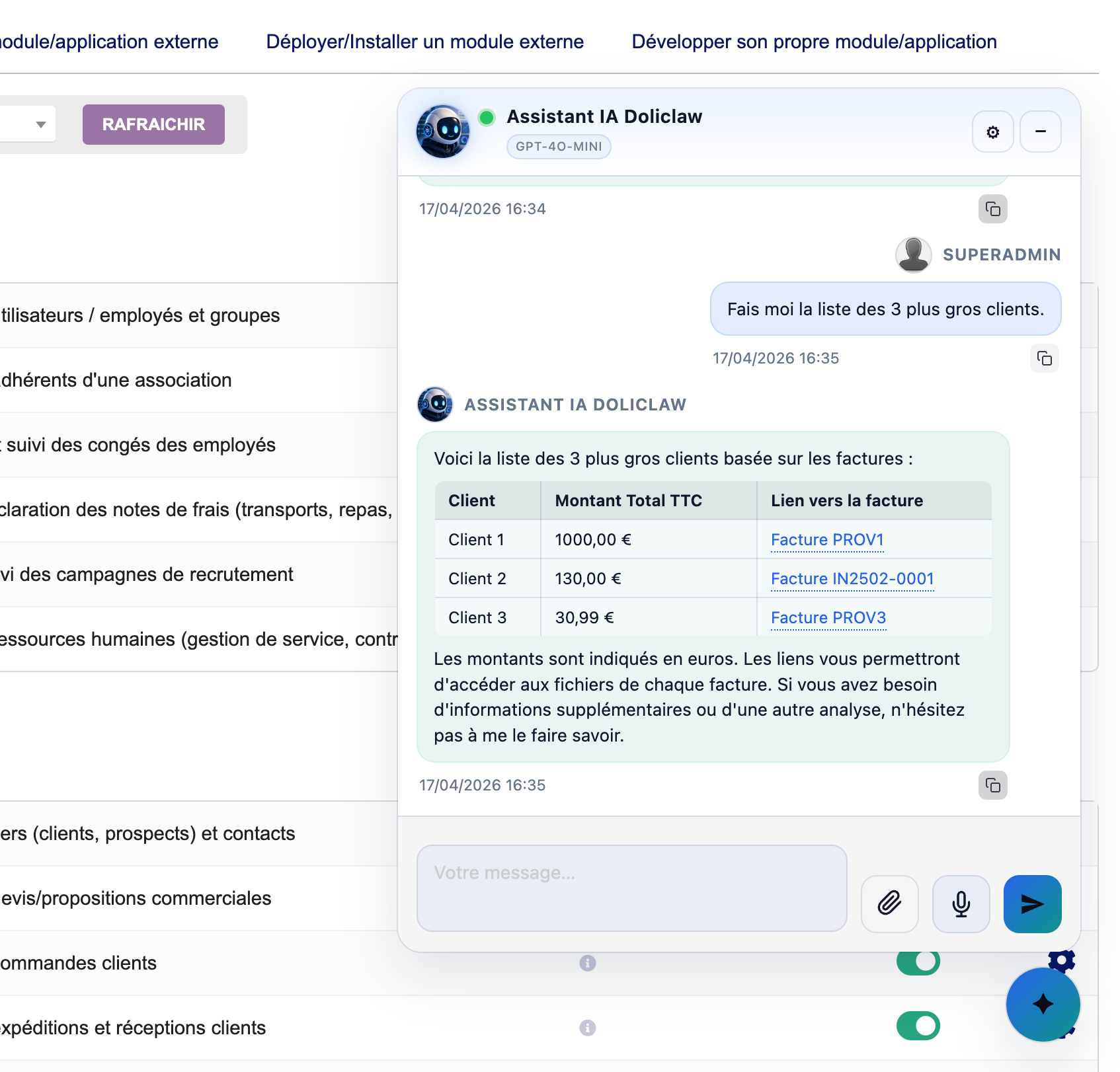Disable the Expéditions et réceptions clients toggle
The height and width of the screenshot is (1072, 1120).
tap(918, 1026)
